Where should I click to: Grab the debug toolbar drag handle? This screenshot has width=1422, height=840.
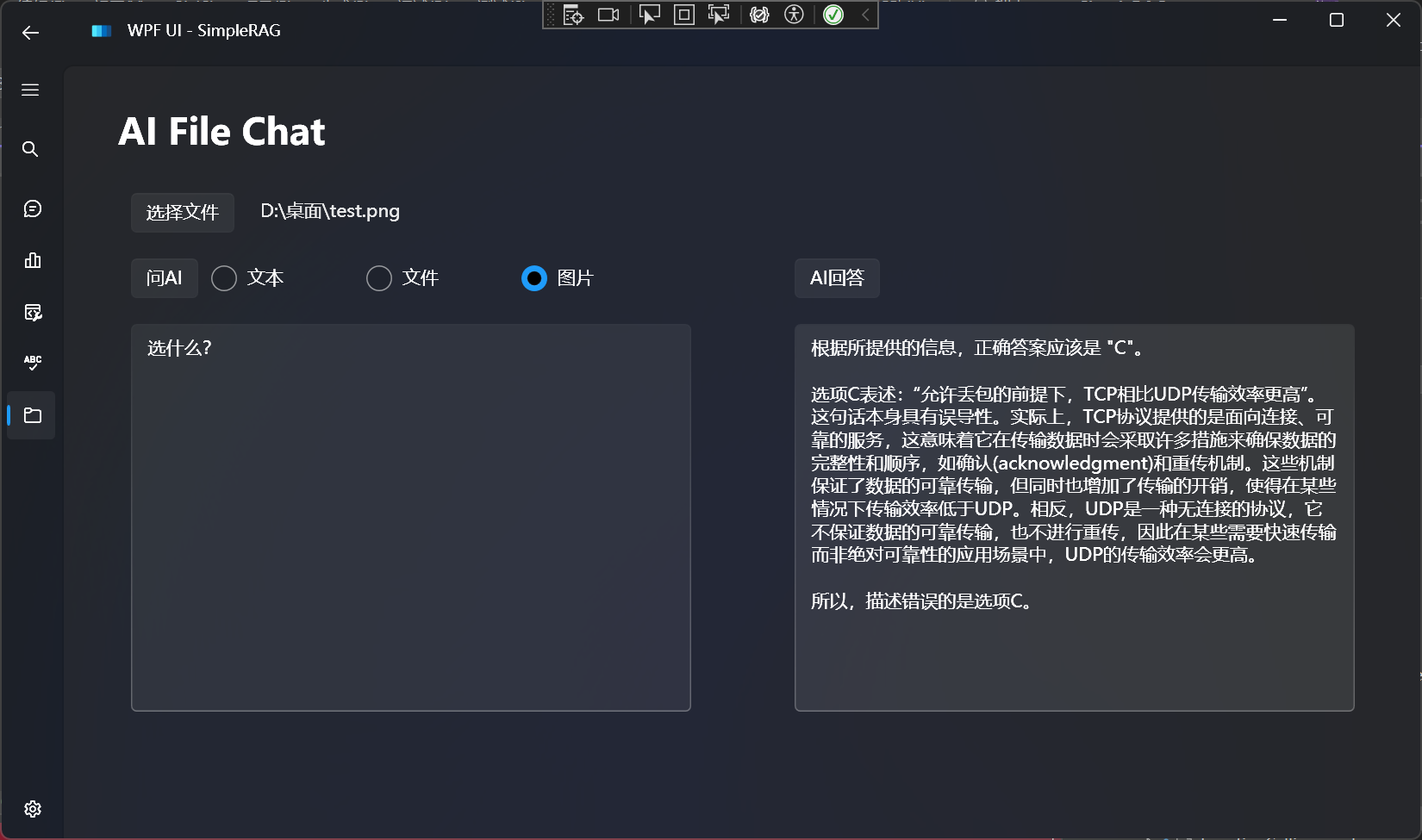point(552,15)
